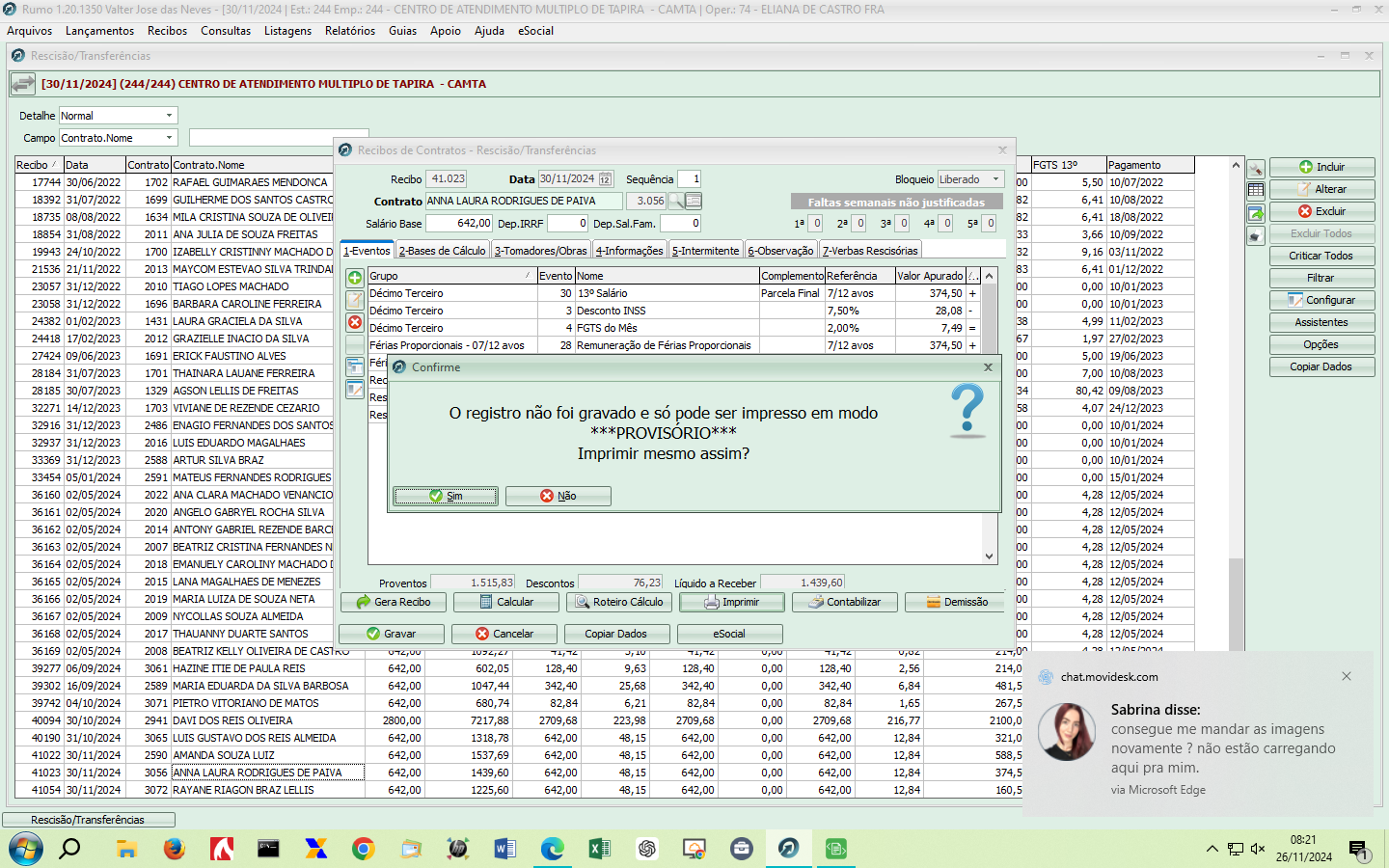Click Roteiro Cálculo button
The width and height of the screenshot is (1389, 868).
(619, 602)
